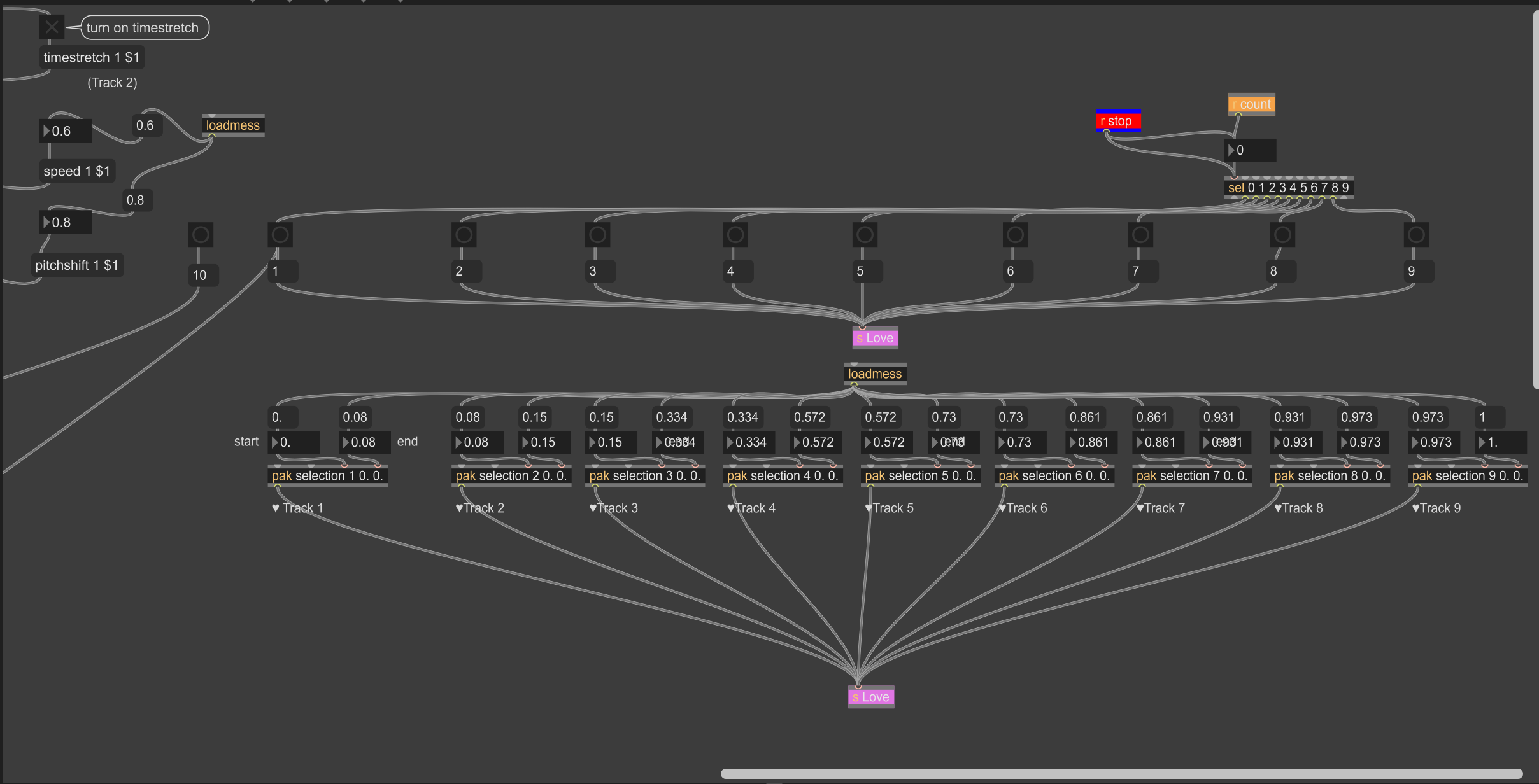Click number box below r count

point(1251,150)
